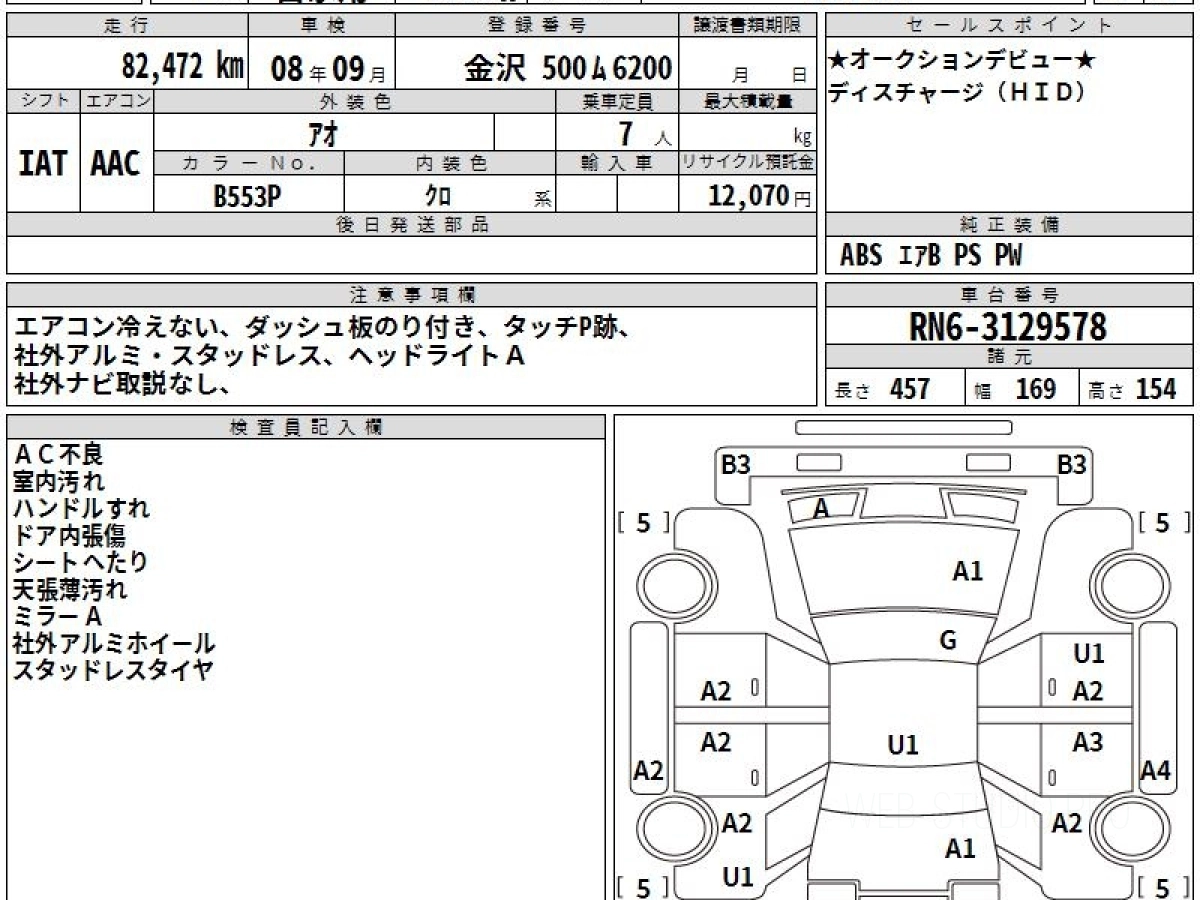Click the 内装色 header
This screenshot has width=1200, height=900.
(x=450, y=163)
